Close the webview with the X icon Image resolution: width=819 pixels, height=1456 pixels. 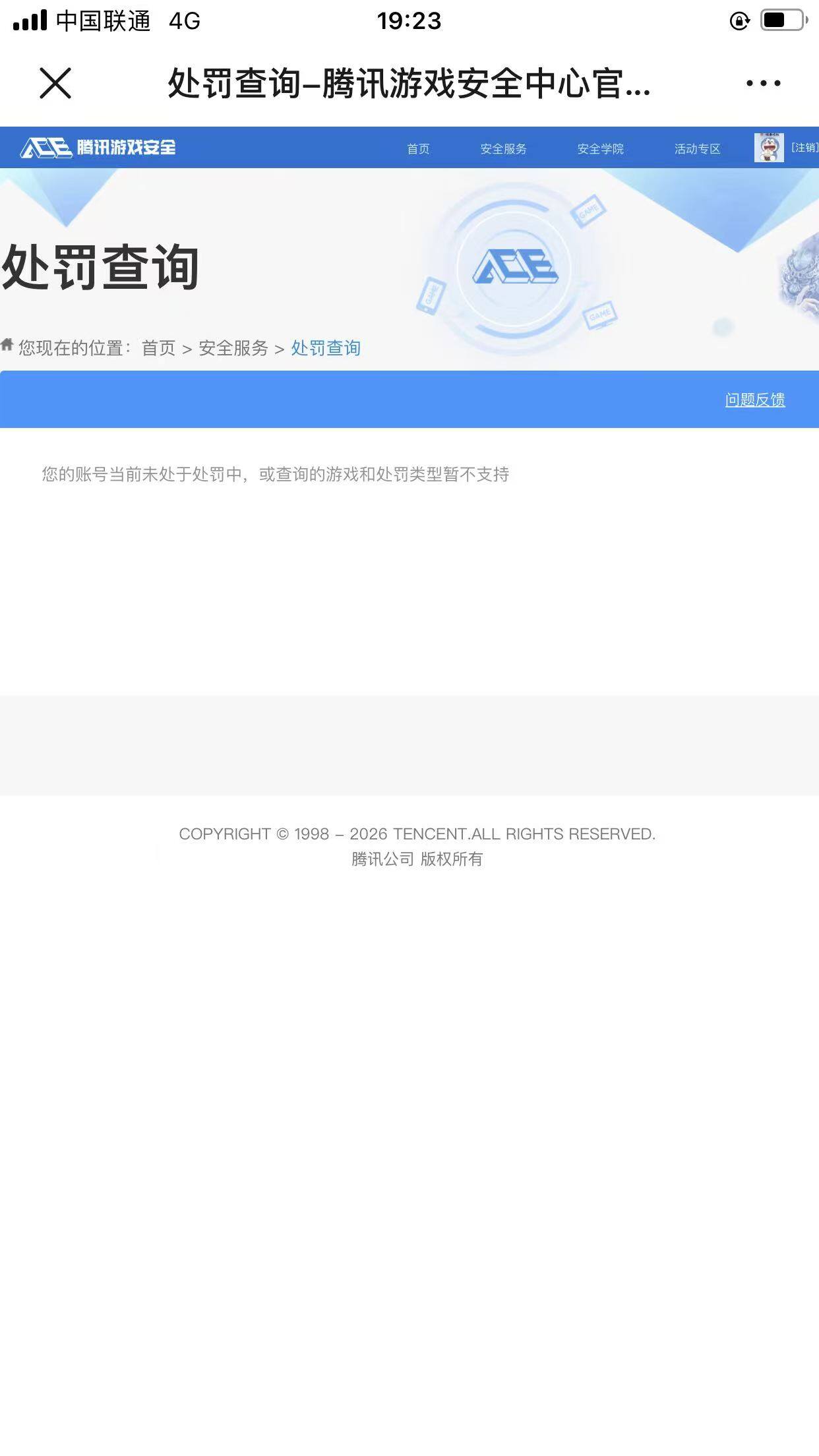[x=55, y=83]
